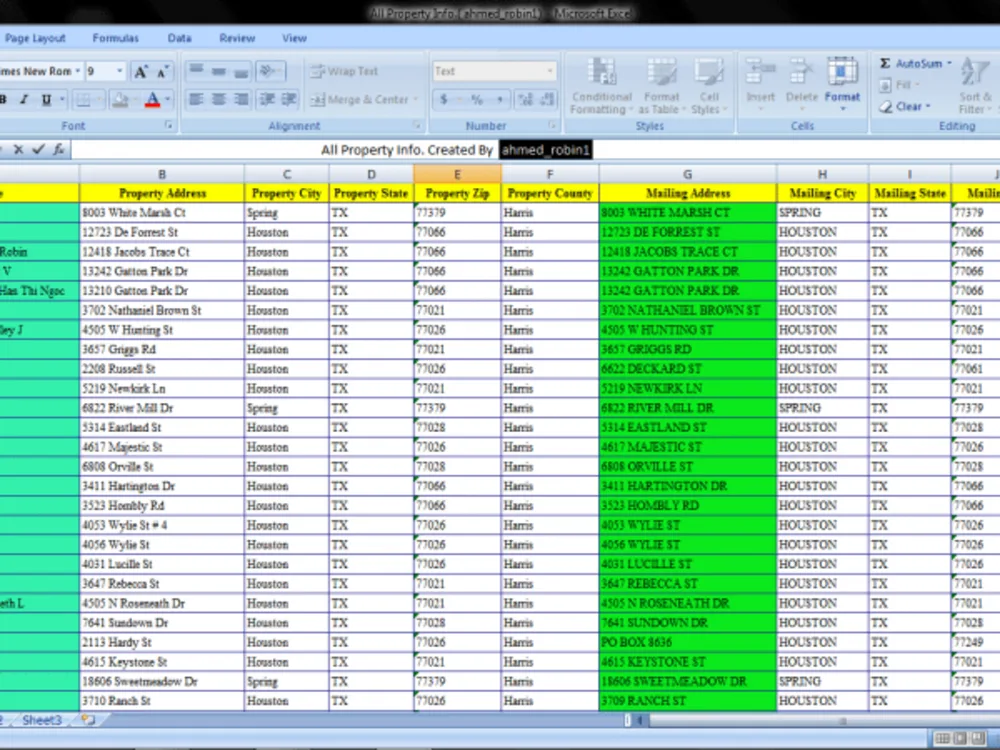Confirm entry with the check mark
Screen dimensions: 1000x750
[x=38, y=149]
